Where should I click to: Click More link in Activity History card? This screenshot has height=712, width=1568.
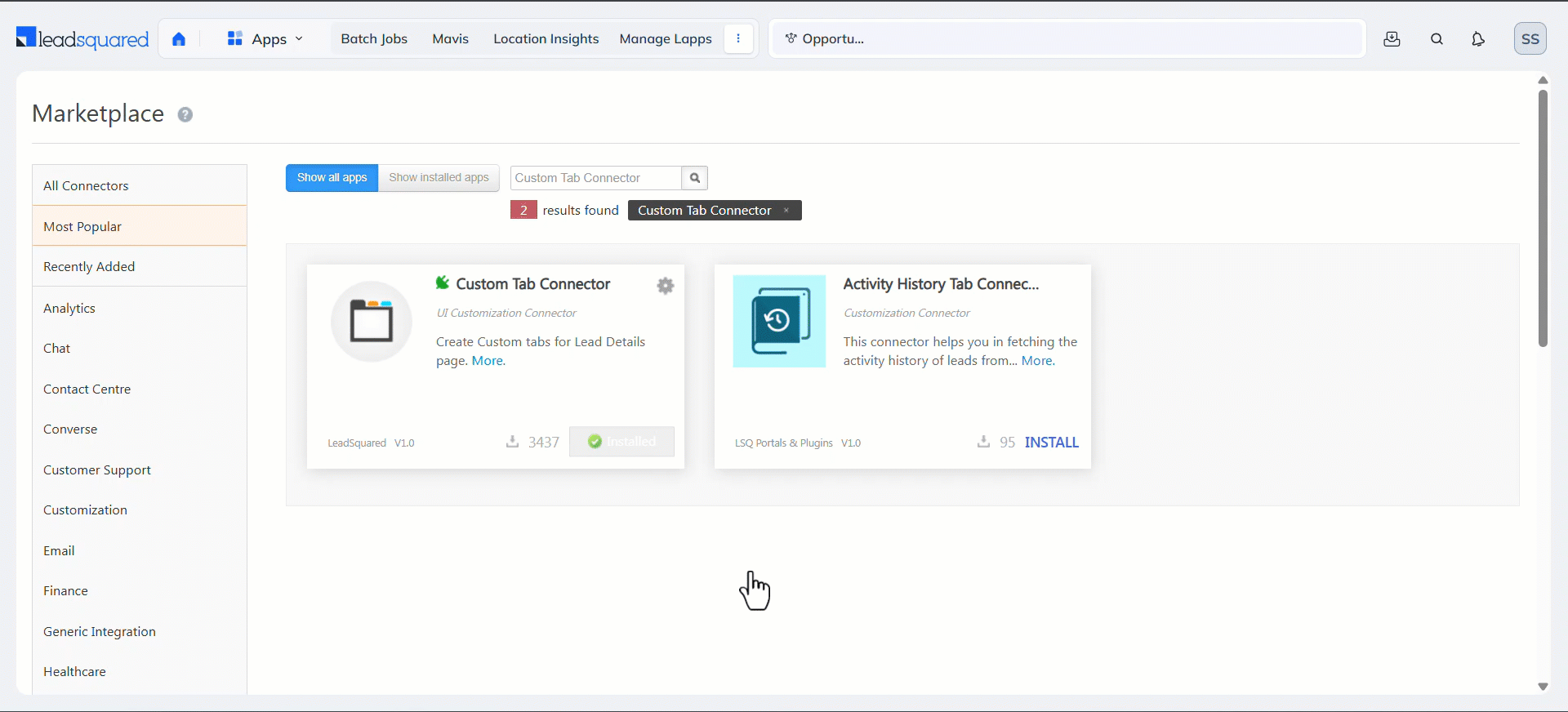click(x=1038, y=361)
